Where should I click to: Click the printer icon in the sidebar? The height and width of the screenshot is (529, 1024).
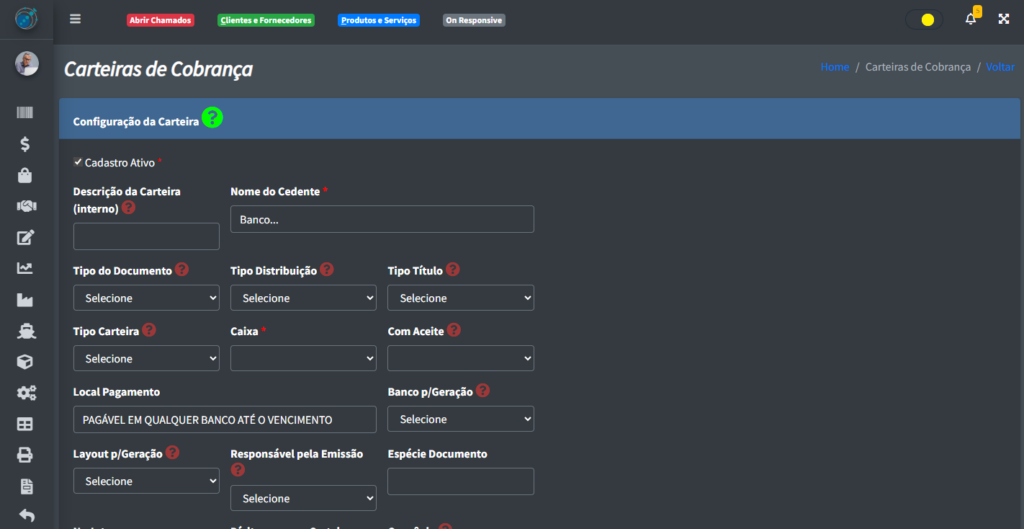[25, 455]
